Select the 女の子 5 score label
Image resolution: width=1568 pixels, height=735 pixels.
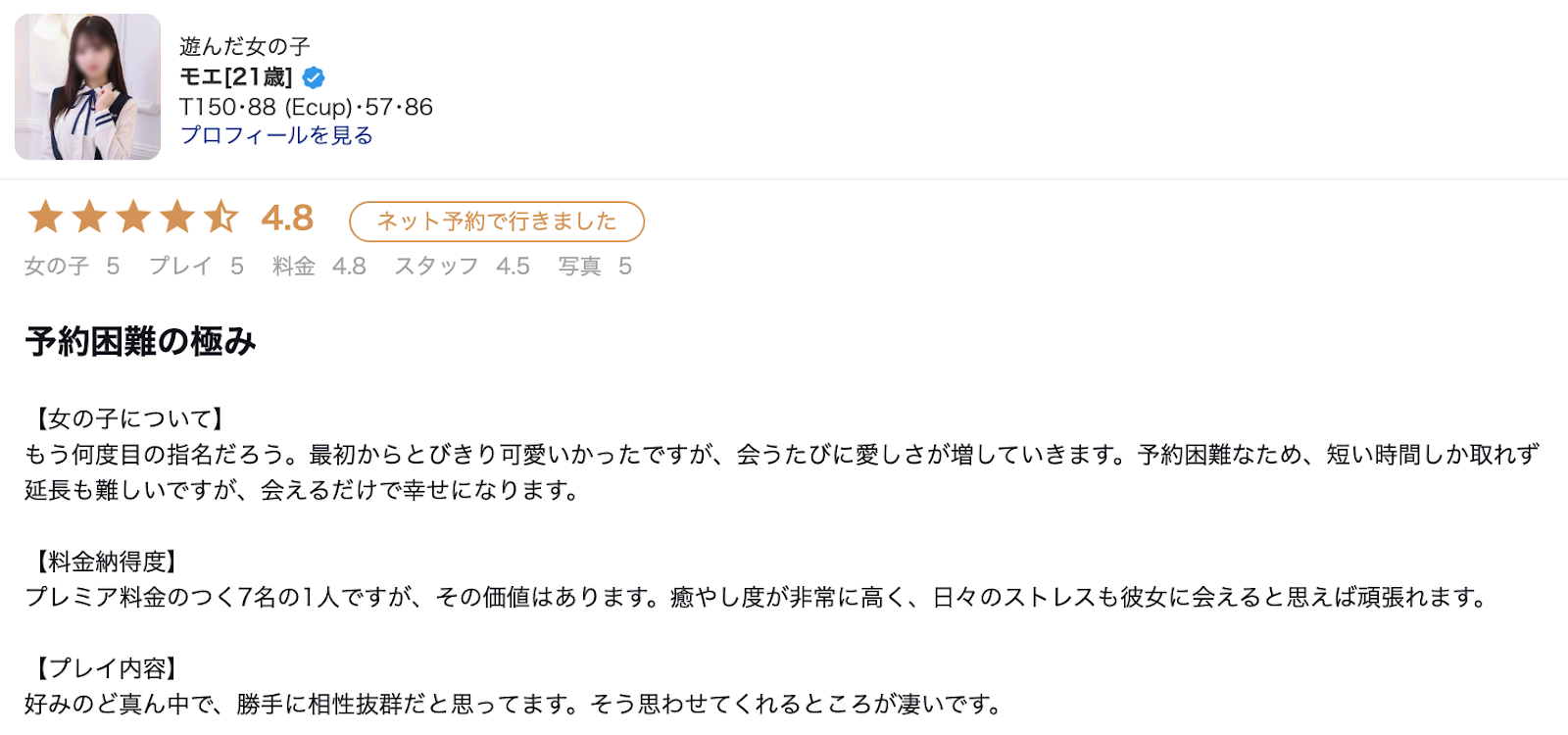pos(73,267)
